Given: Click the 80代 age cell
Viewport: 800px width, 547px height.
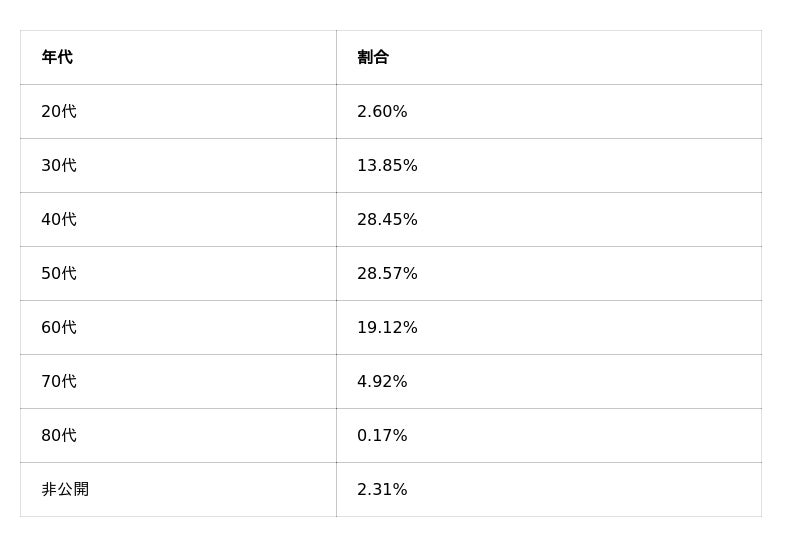Looking at the screenshot, I should pos(59,436).
